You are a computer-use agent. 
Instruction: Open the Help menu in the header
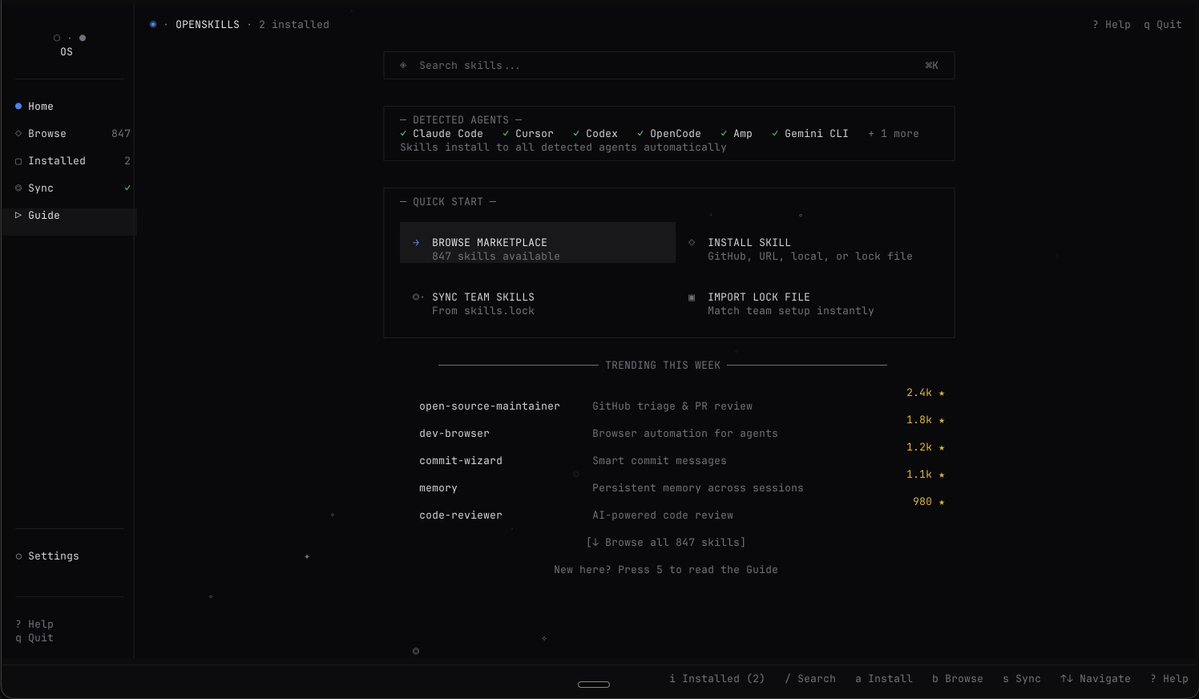pos(1110,24)
